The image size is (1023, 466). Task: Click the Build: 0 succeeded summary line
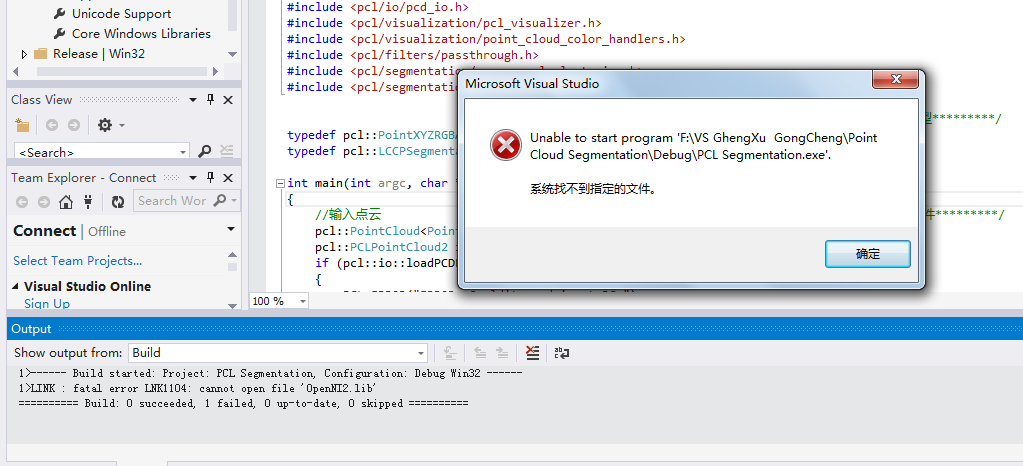pyautogui.click(x=243, y=403)
